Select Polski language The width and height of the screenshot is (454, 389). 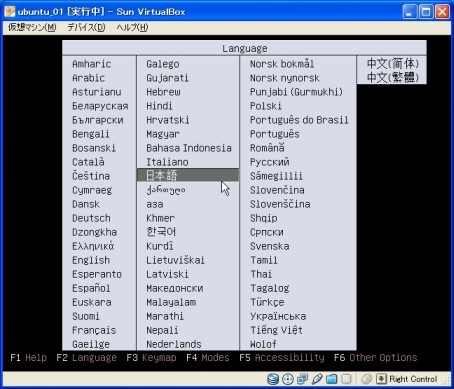(266, 106)
